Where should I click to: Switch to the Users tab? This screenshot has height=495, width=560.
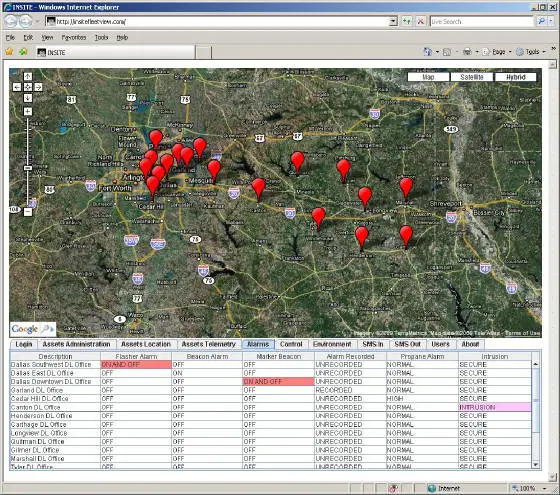coord(440,344)
